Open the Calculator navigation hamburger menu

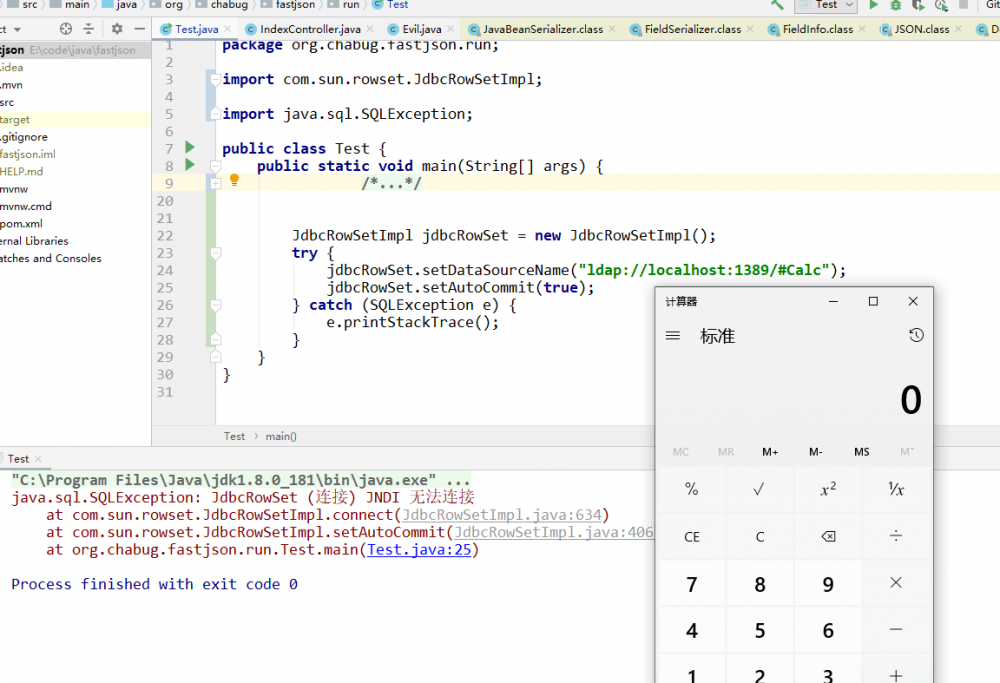[x=672, y=335]
